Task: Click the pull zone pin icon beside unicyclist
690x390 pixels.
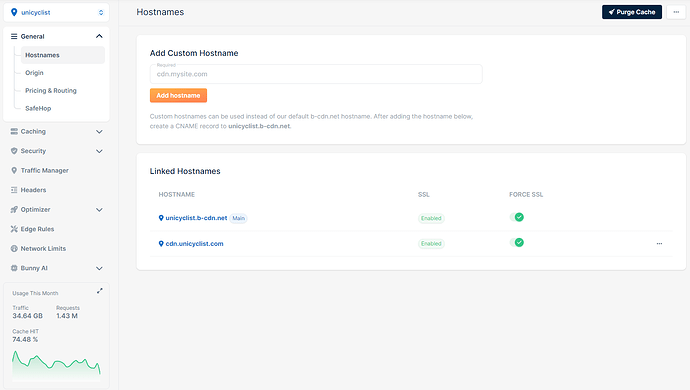Action: (x=14, y=12)
